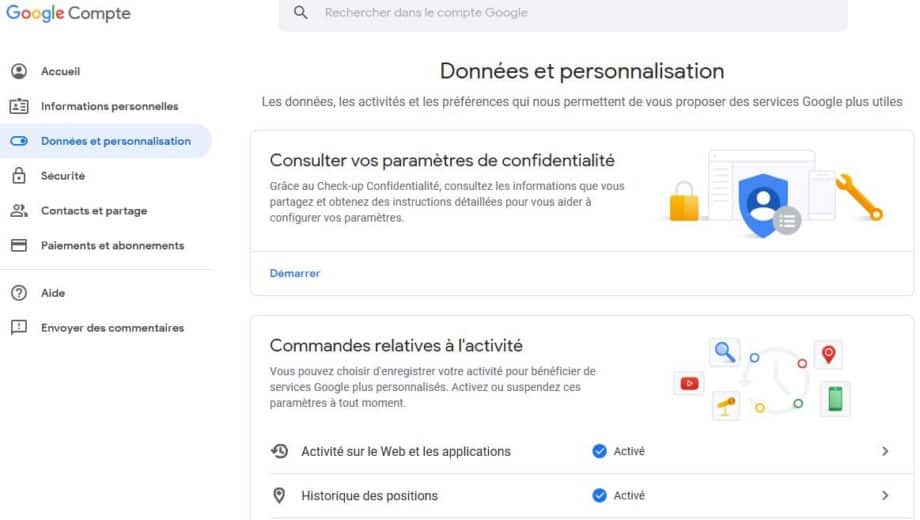This screenshot has width=920, height=520.
Task: Click the Paiements et abonnements card icon
Action: coord(19,245)
